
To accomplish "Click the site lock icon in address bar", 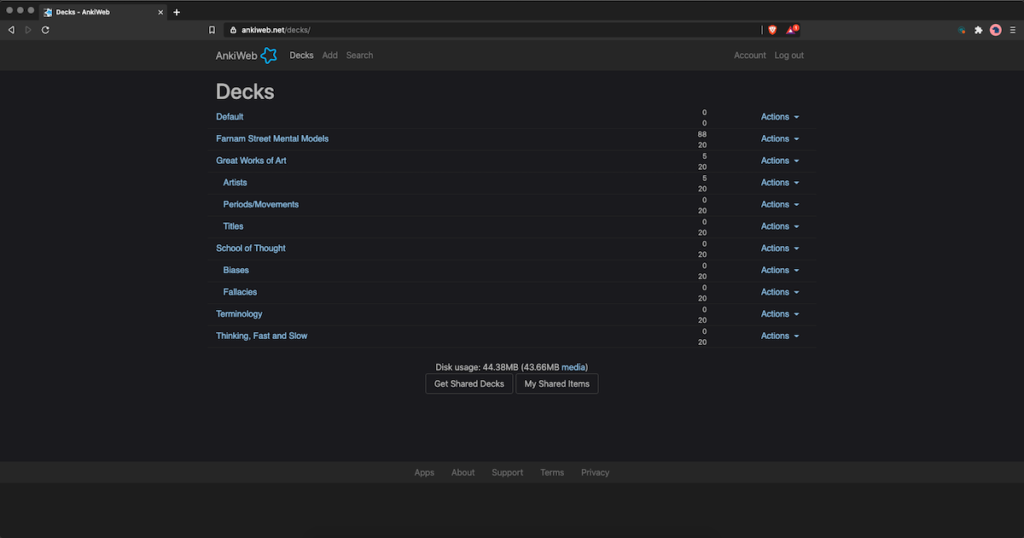I will [233, 30].
